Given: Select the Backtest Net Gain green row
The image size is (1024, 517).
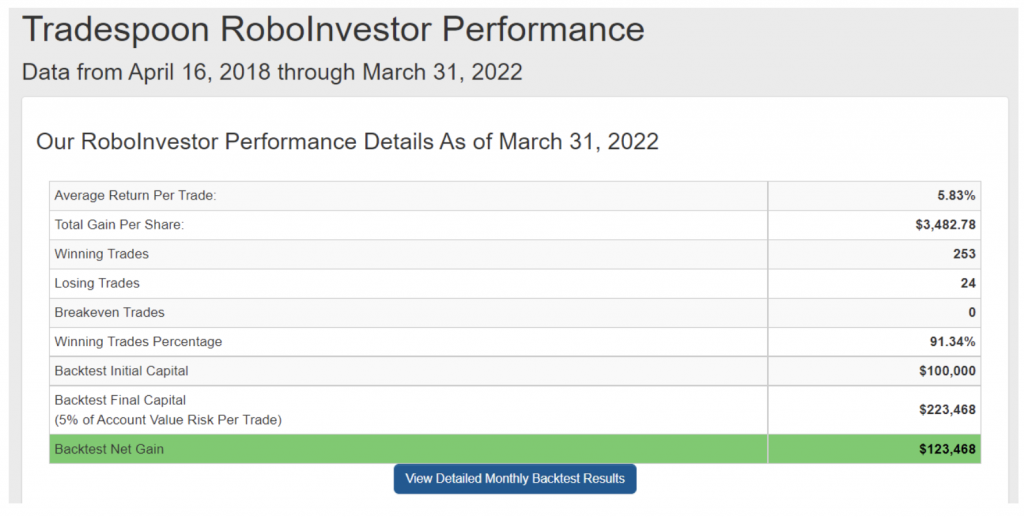Looking at the screenshot, I should point(515,449).
